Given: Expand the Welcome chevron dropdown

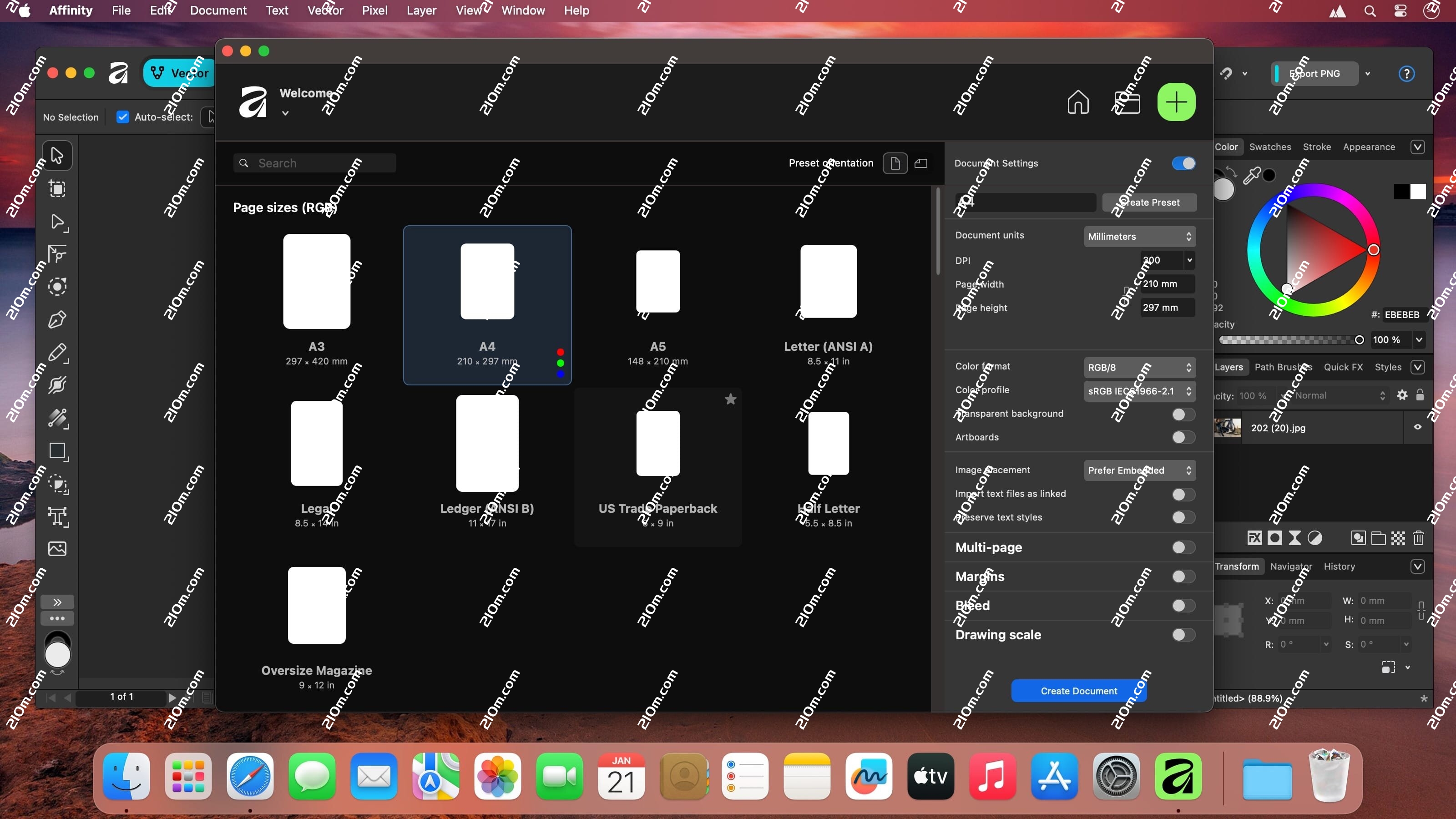Looking at the screenshot, I should 285,113.
